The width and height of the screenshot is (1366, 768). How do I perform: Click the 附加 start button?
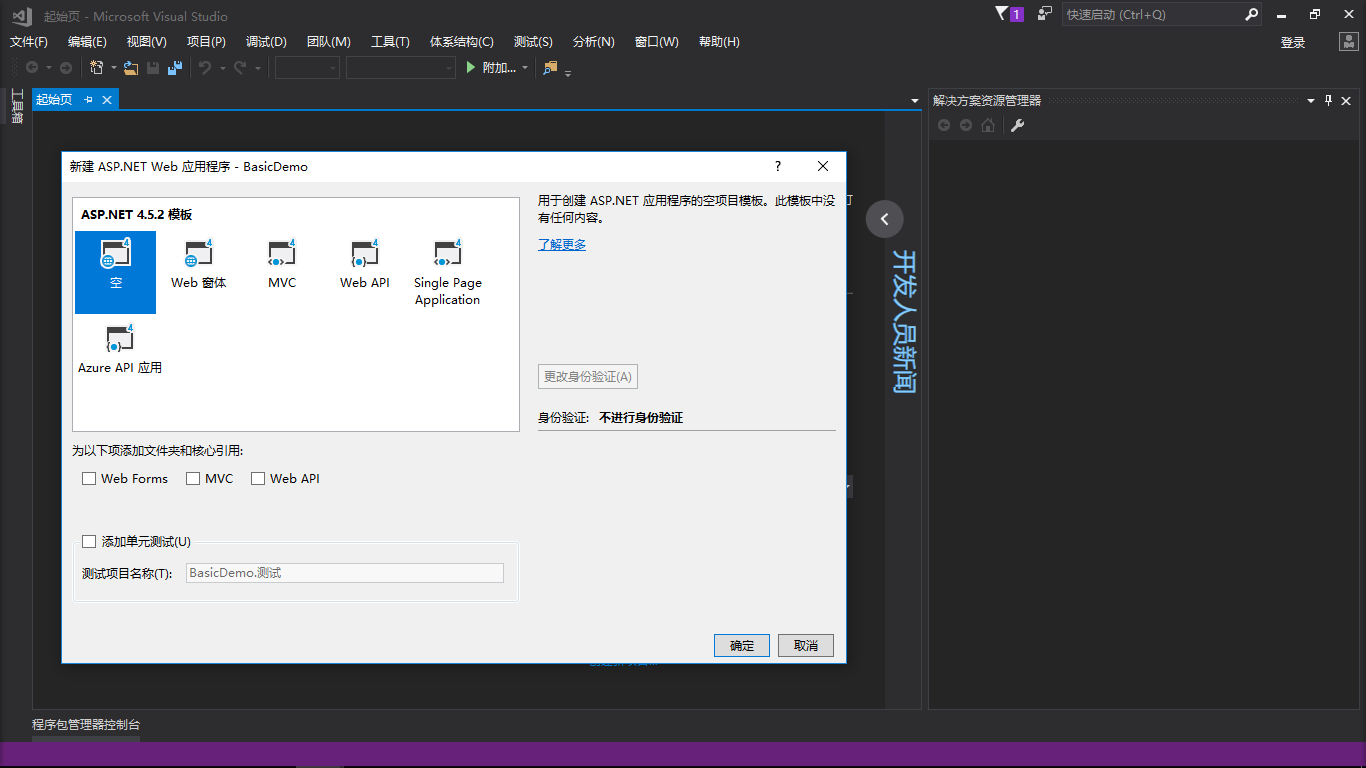[492, 68]
